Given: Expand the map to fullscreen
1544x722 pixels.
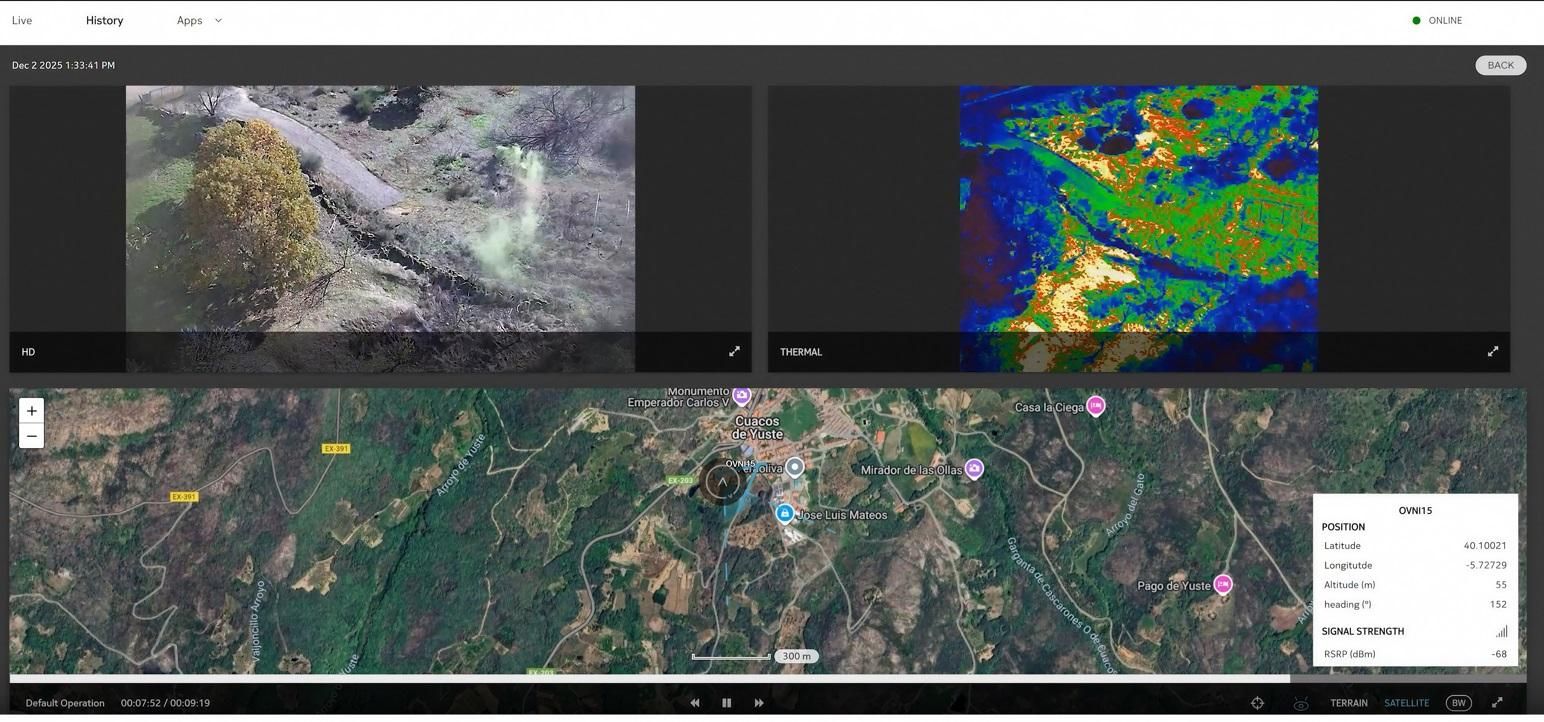Looking at the screenshot, I should [x=1497, y=703].
